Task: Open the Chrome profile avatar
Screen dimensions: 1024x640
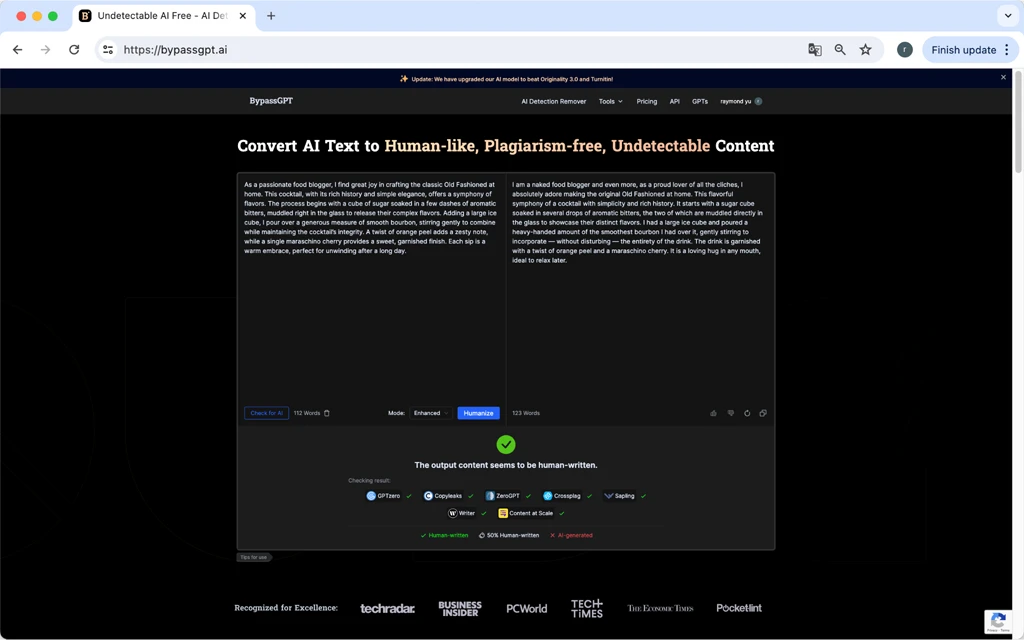Action: (x=904, y=50)
